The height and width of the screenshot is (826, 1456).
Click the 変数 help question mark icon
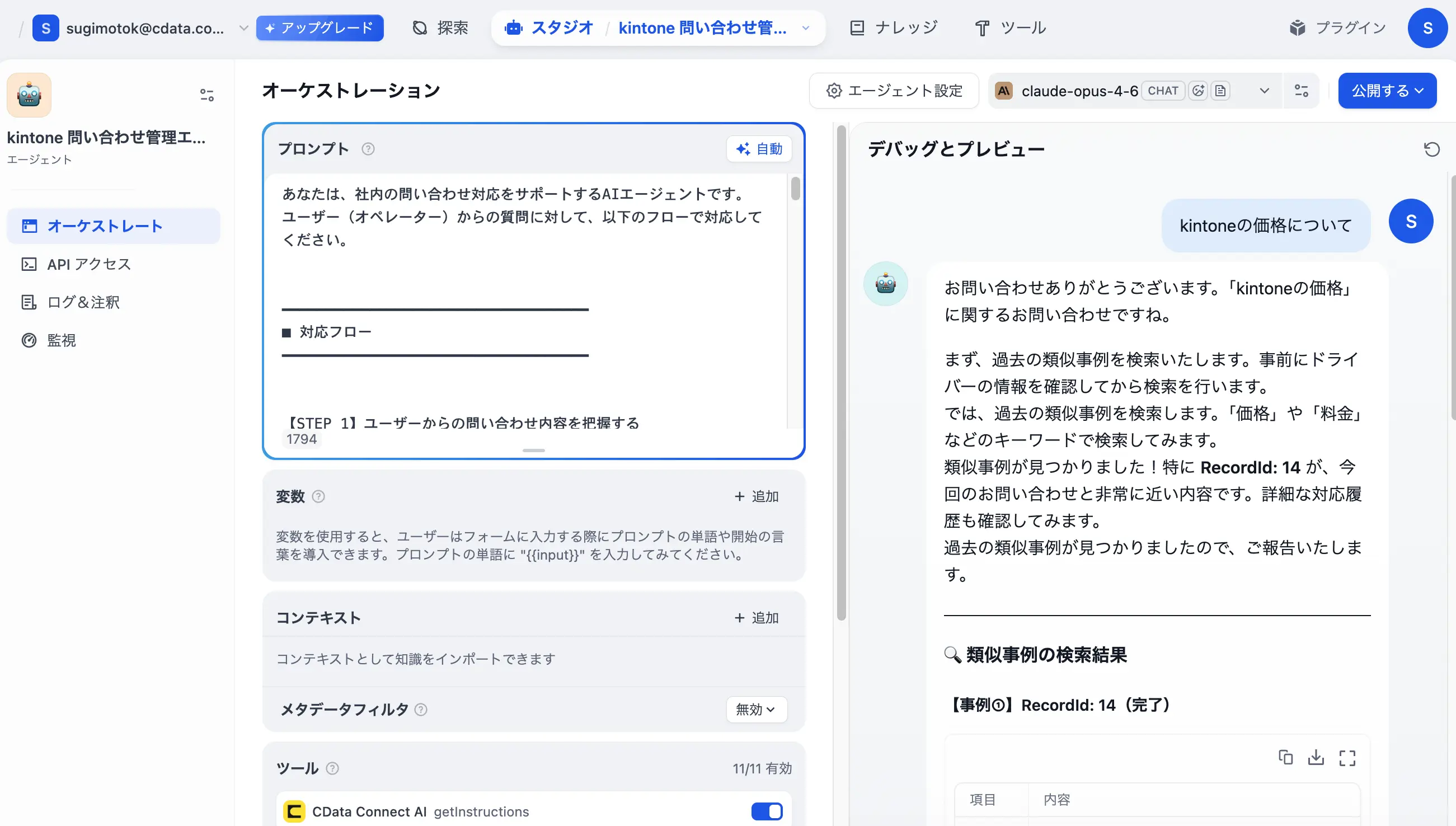coord(319,496)
